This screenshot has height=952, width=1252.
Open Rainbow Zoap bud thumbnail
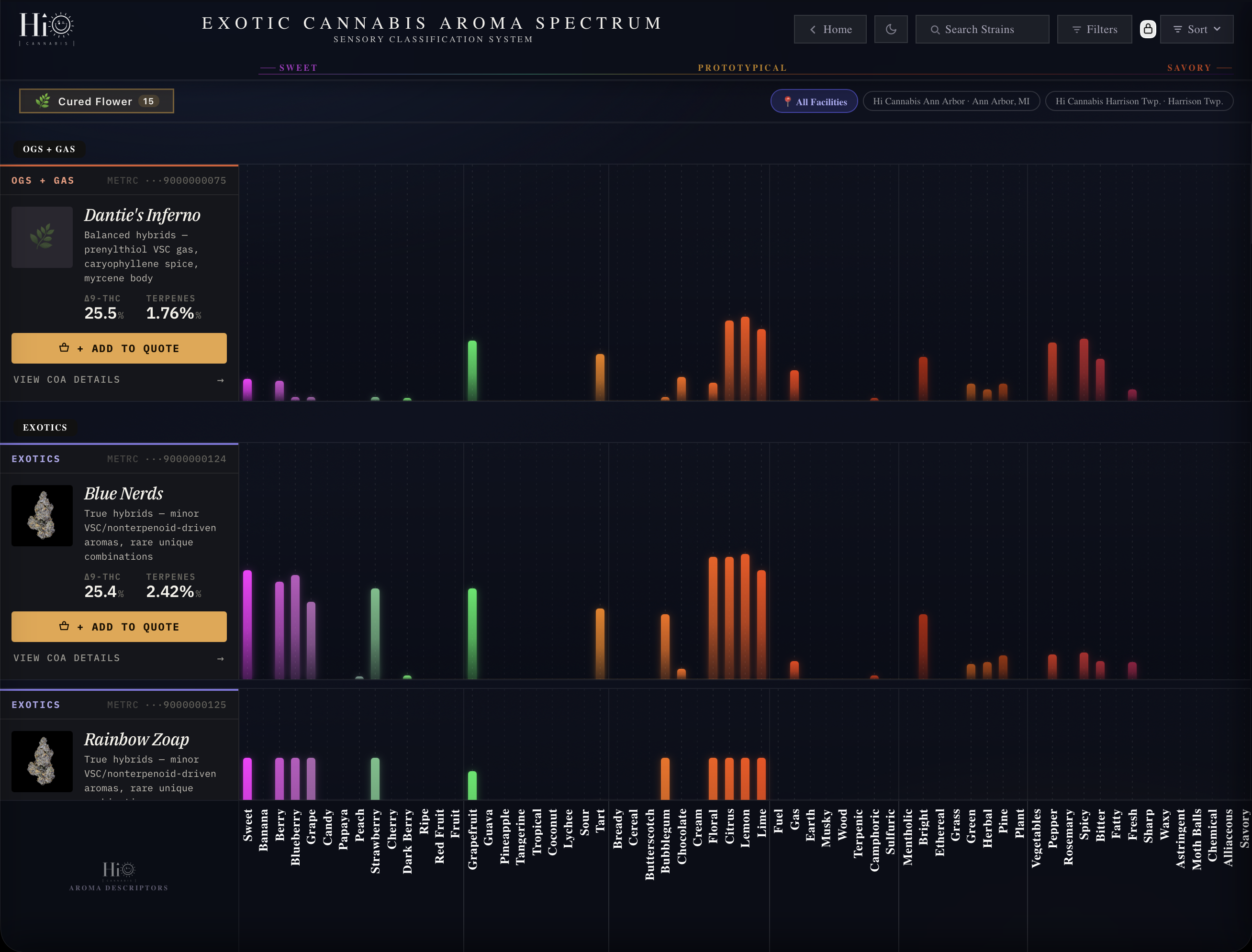click(42, 762)
